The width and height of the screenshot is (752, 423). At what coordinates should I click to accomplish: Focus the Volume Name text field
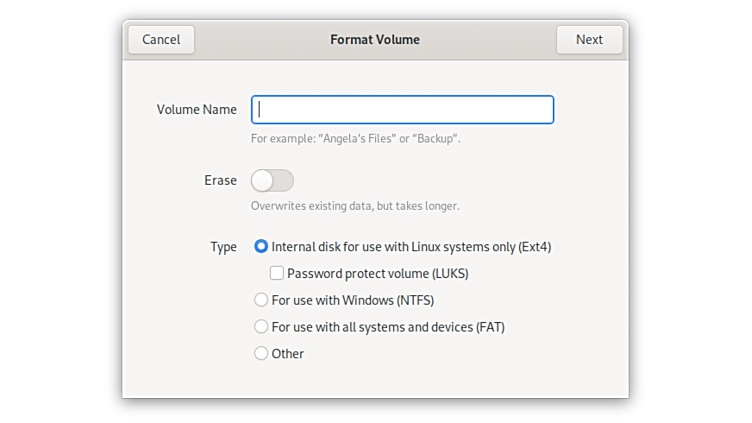pos(402,109)
